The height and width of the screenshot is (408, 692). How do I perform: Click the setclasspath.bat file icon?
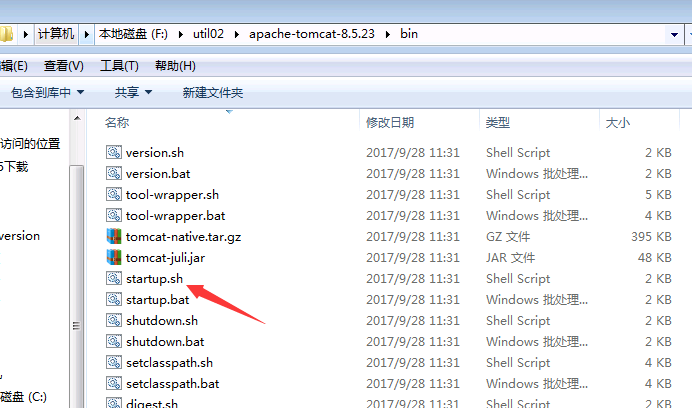(x=114, y=383)
